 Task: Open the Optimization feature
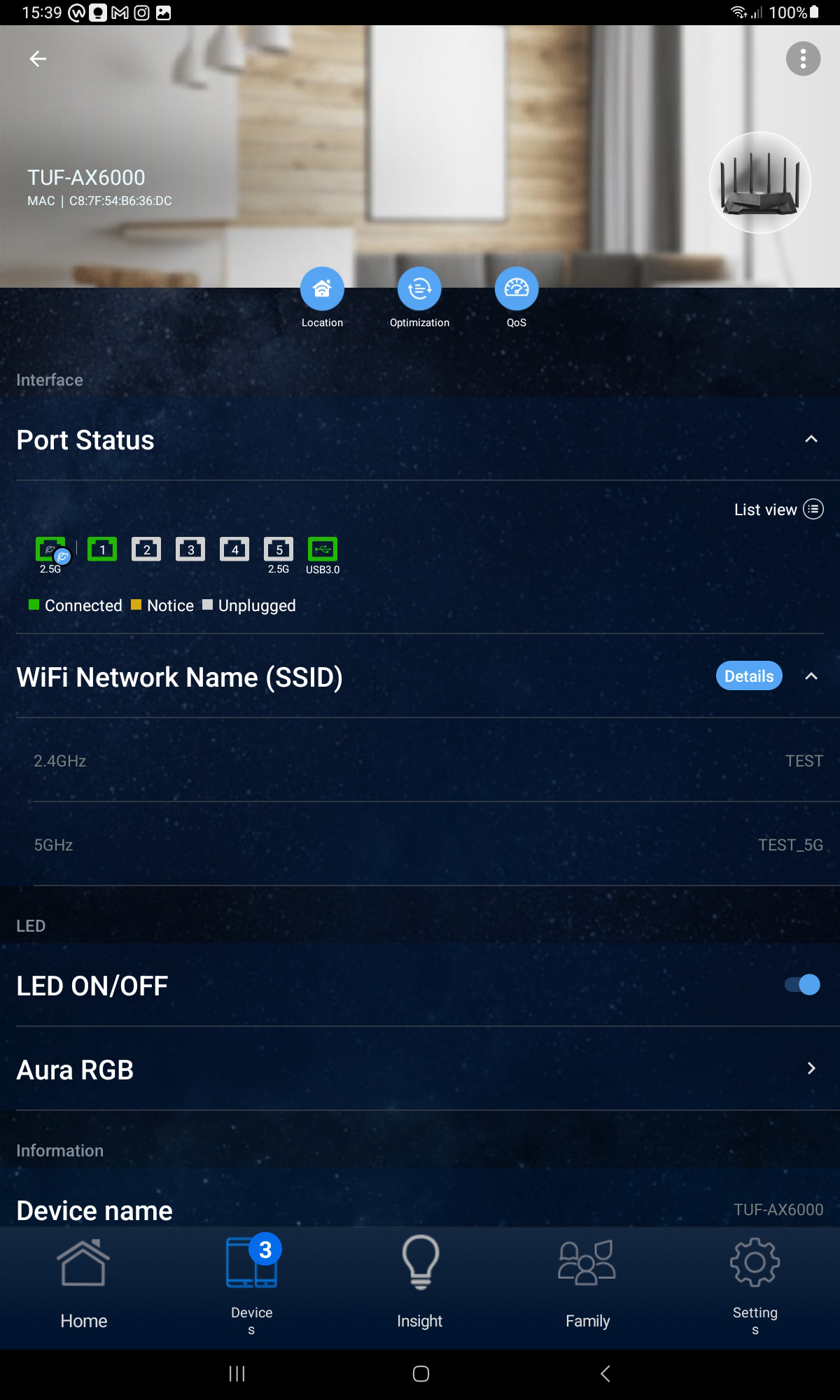coord(419,288)
